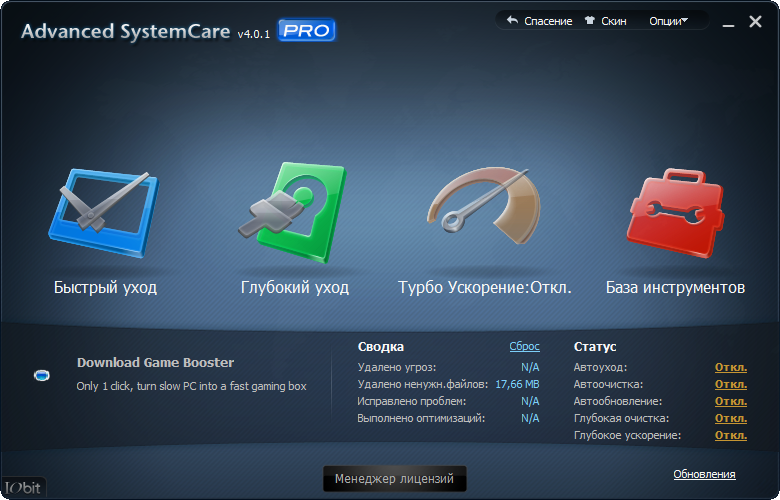Open the Спасение menu item

[x=548, y=21]
